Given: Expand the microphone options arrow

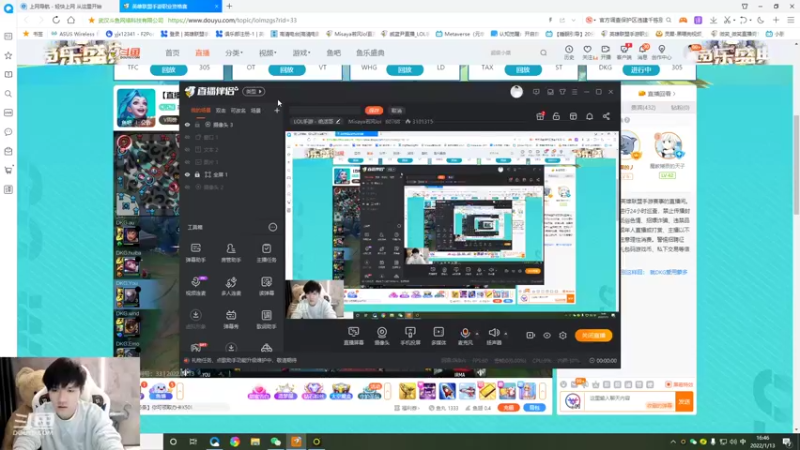Looking at the screenshot, I should coord(477,334).
